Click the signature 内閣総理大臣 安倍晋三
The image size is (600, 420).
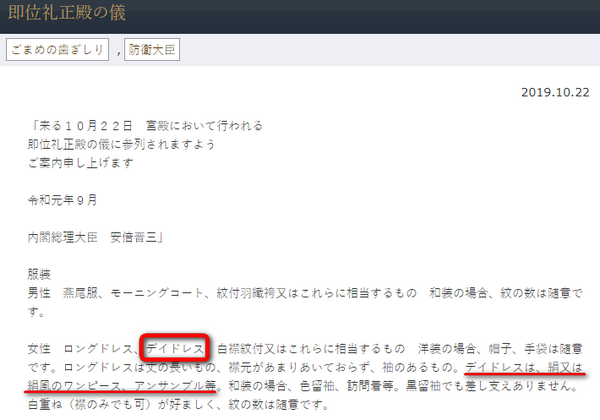pos(96,238)
